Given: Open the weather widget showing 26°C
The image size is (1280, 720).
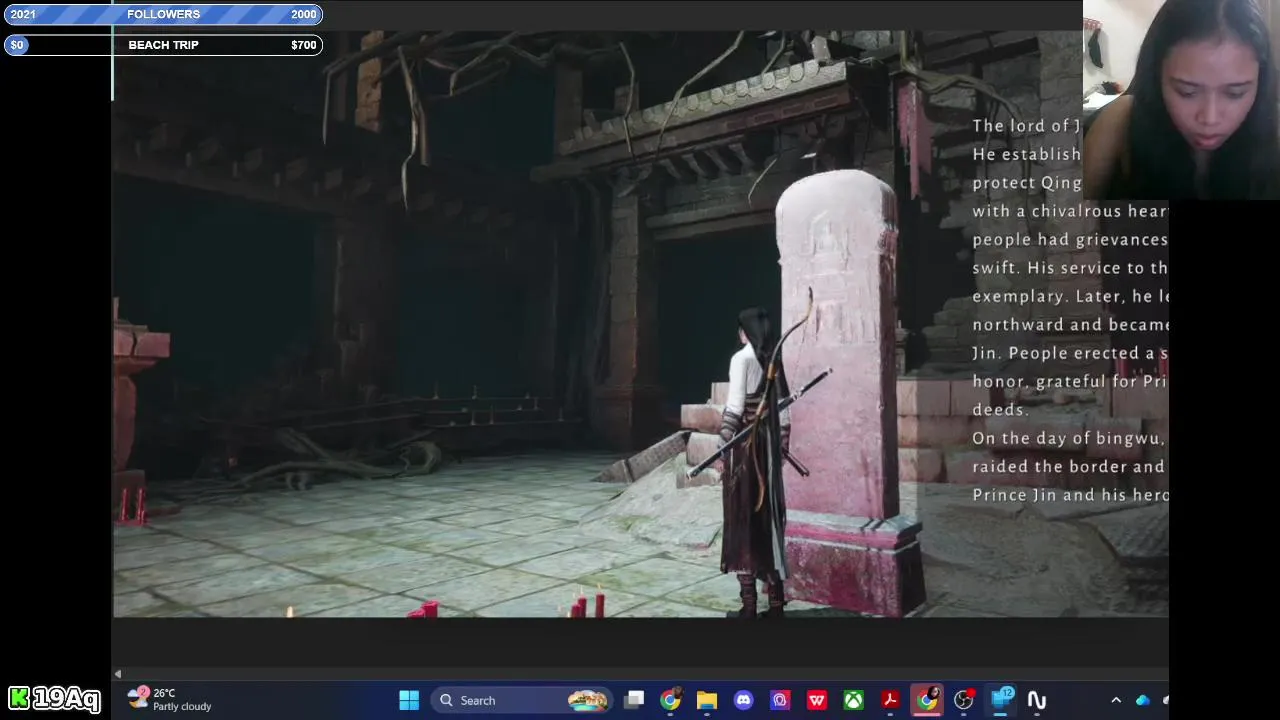Looking at the screenshot, I should tap(170, 699).
